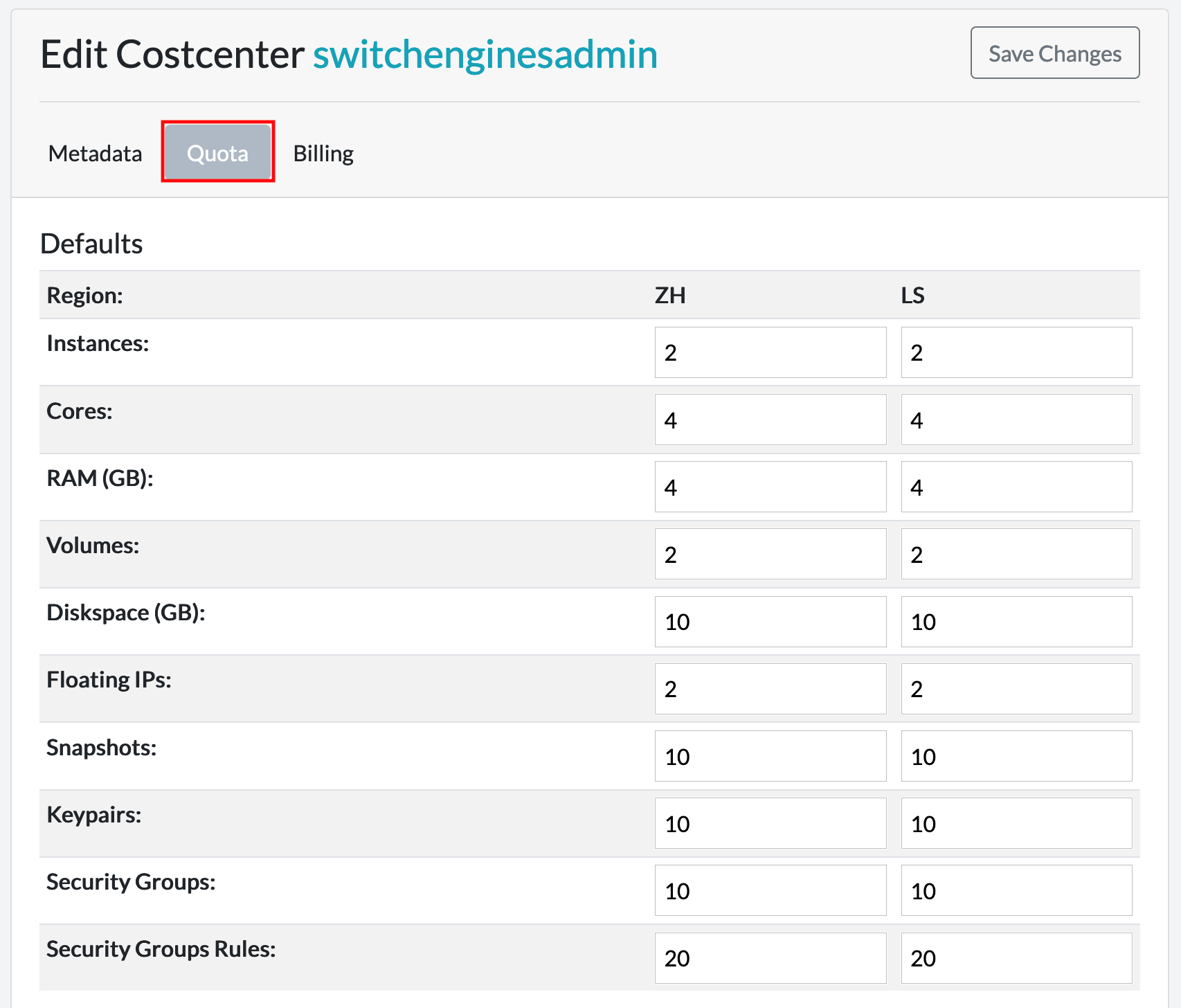This screenshot has width=1181, height=1008.
Task: Select the ZH RAM (GB) field
Action: (770, 487)
